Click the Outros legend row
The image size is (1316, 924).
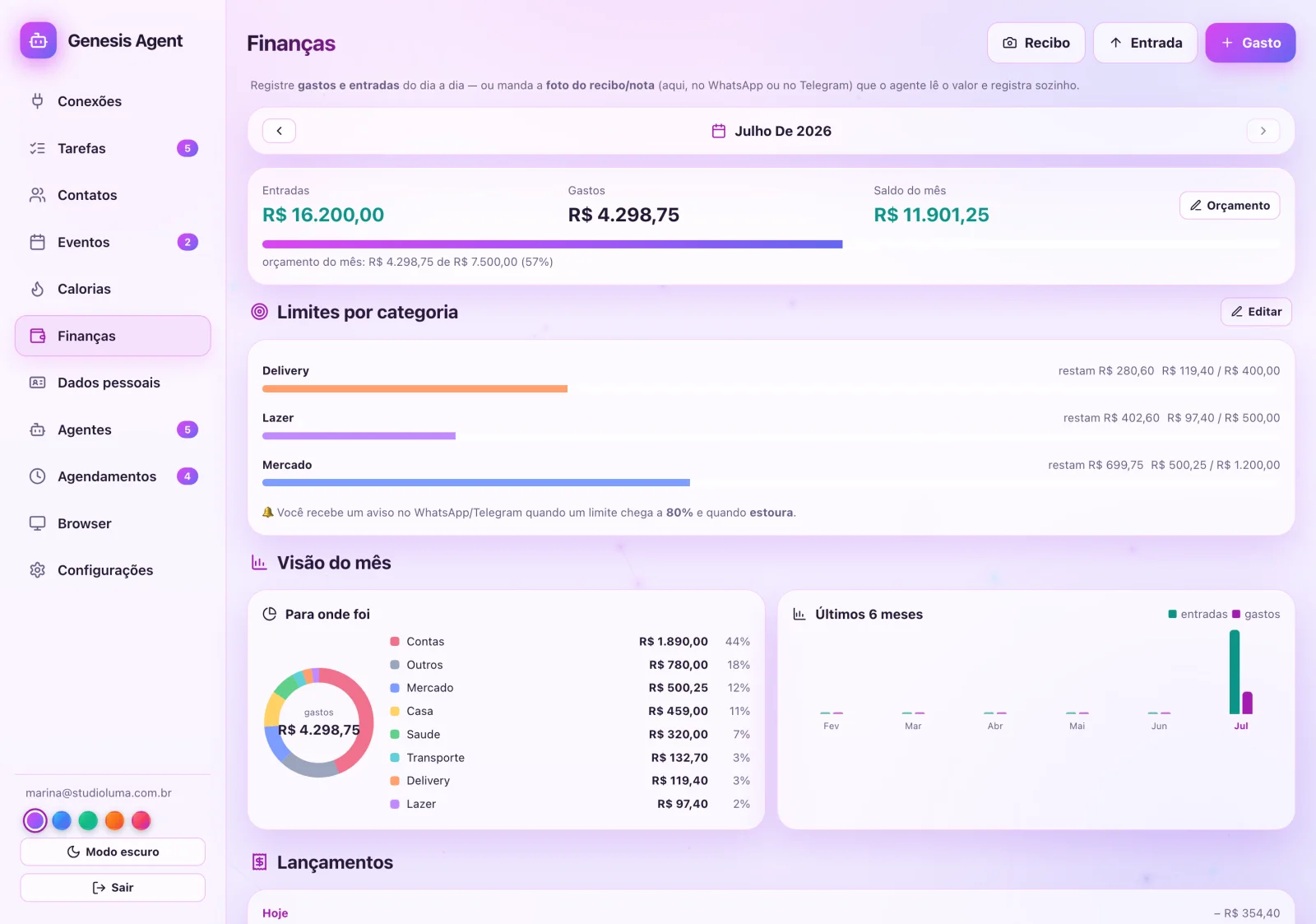click(x=570, y=665)
